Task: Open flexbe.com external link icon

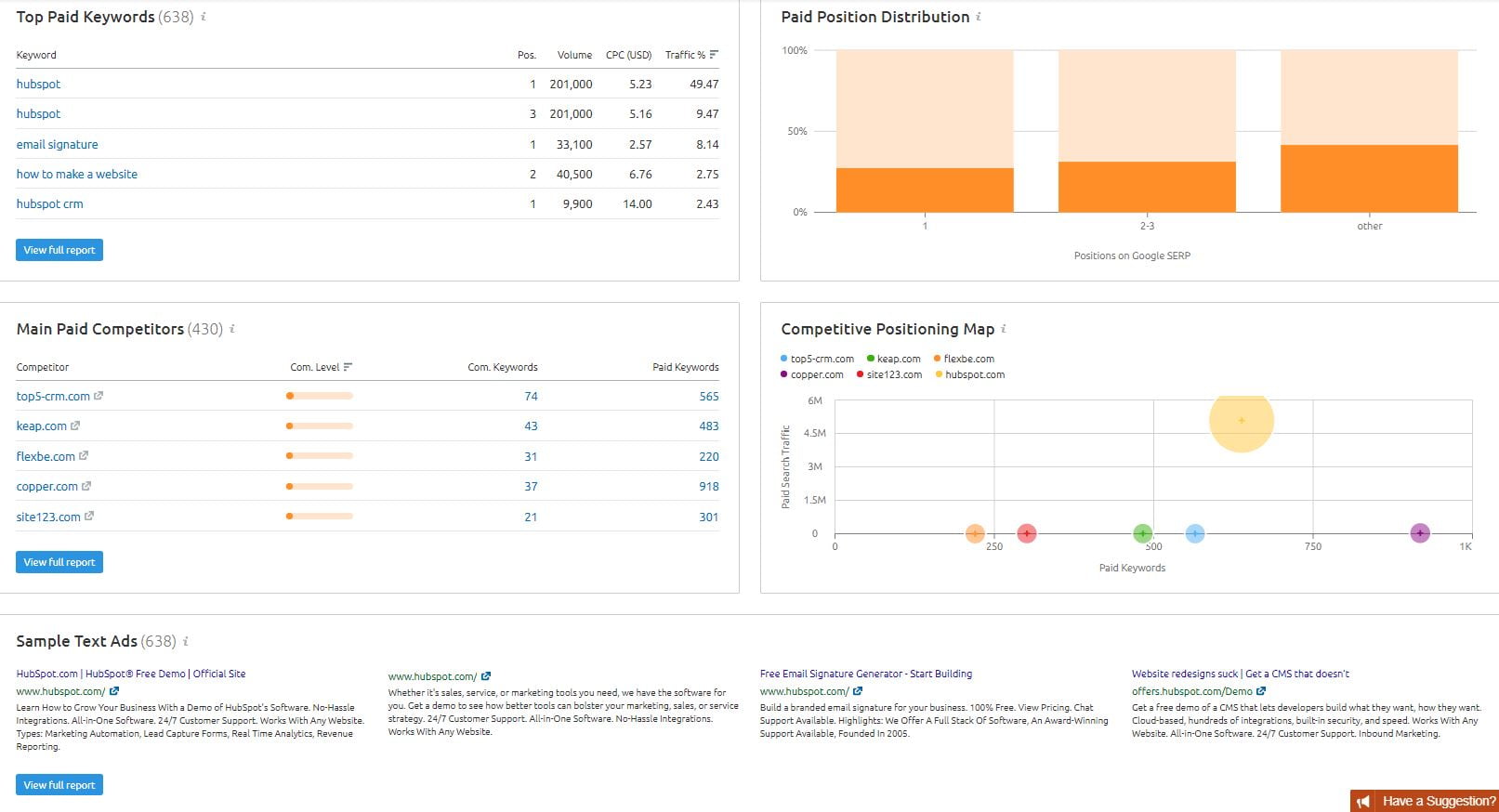Action: click(x=84, y=456)
